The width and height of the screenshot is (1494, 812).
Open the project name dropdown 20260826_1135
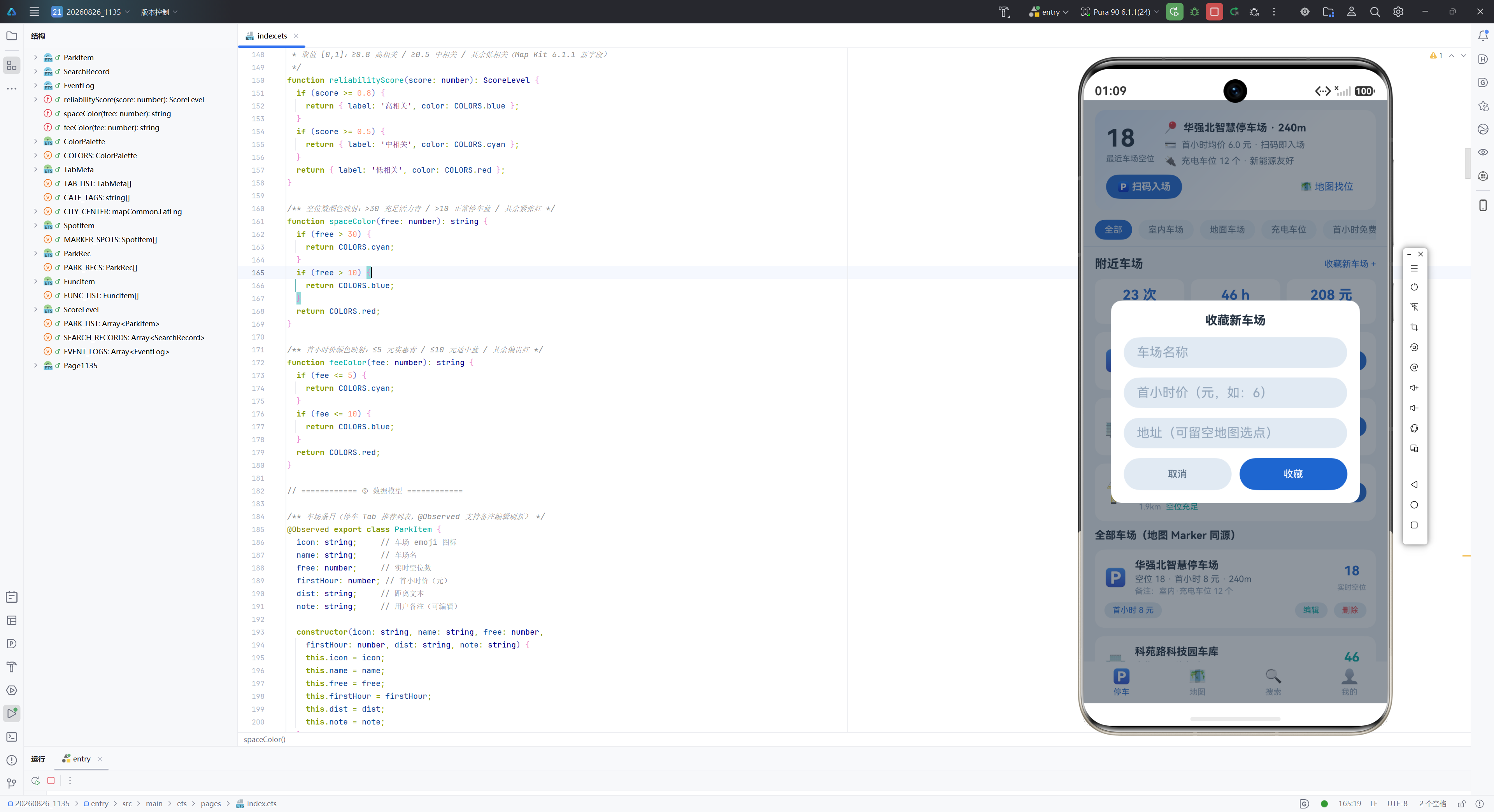pos(91,12)
